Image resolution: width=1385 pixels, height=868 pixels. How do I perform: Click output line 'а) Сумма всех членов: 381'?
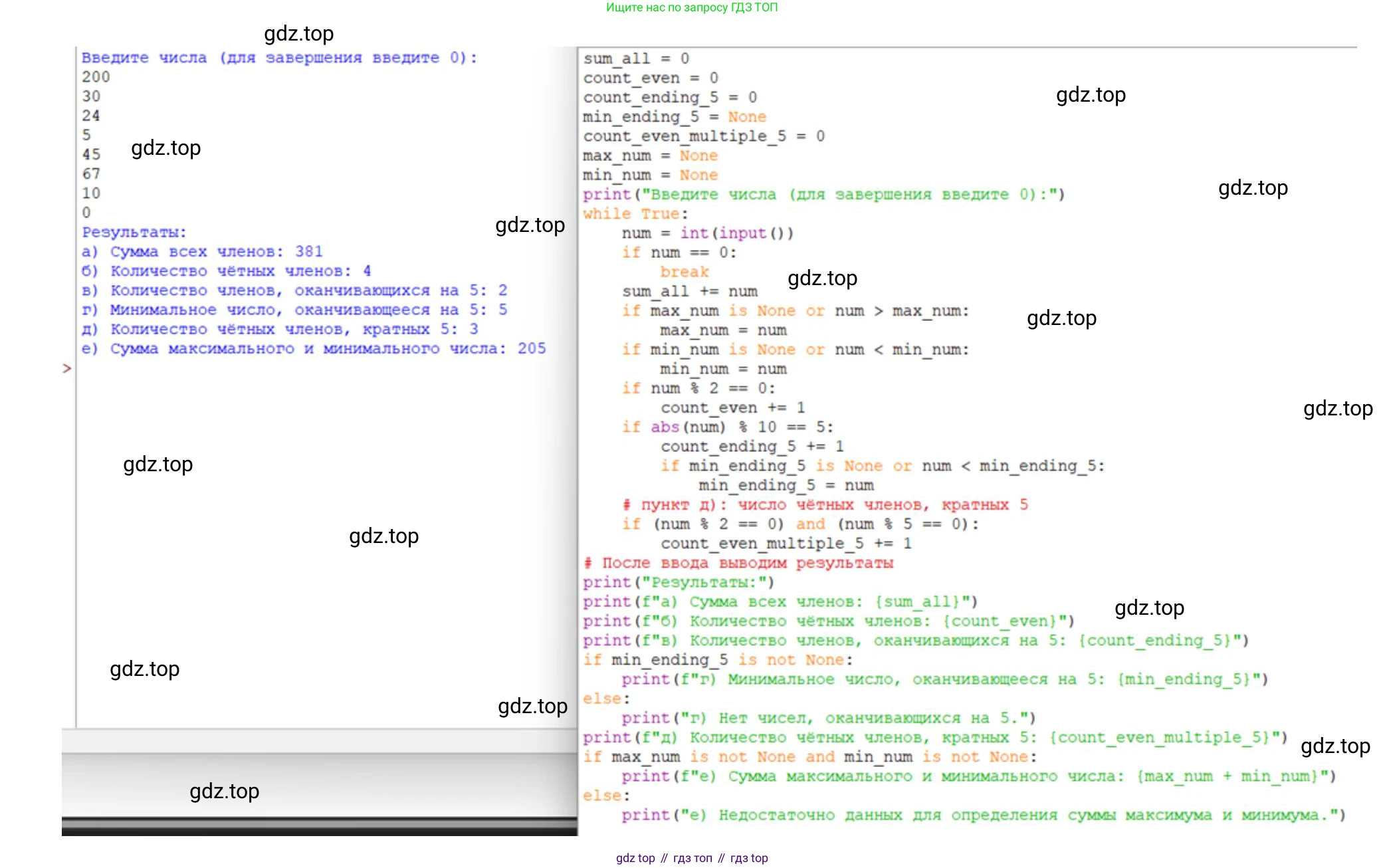(202, 252)
